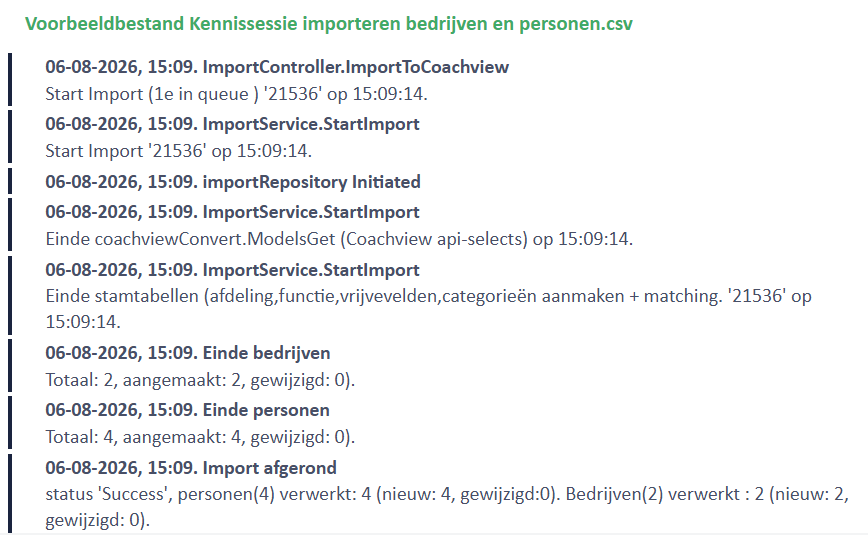Viewport: 868px width, 535px height.
Task: Click the "Start Import '21536' op 15:09:14" line
Action: point(179,151)
